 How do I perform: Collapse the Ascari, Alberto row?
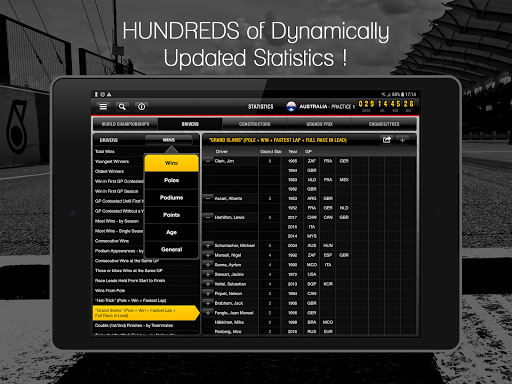[x=208, y=198]
